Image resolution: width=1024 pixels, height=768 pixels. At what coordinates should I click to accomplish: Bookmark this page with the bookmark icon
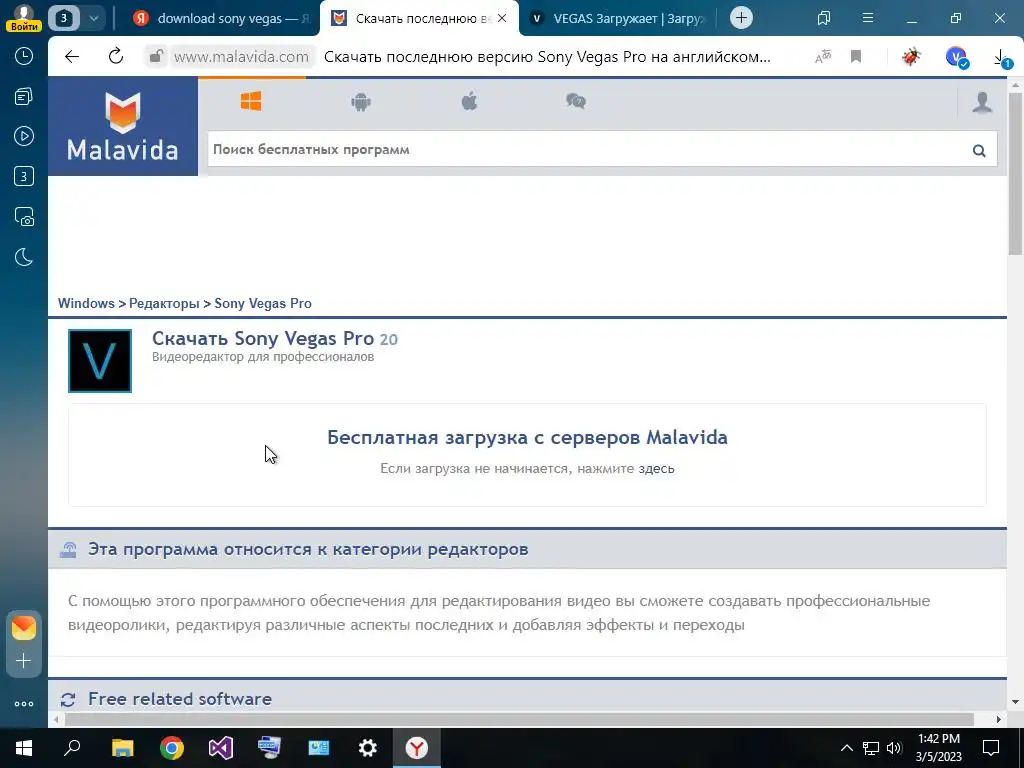856,57
